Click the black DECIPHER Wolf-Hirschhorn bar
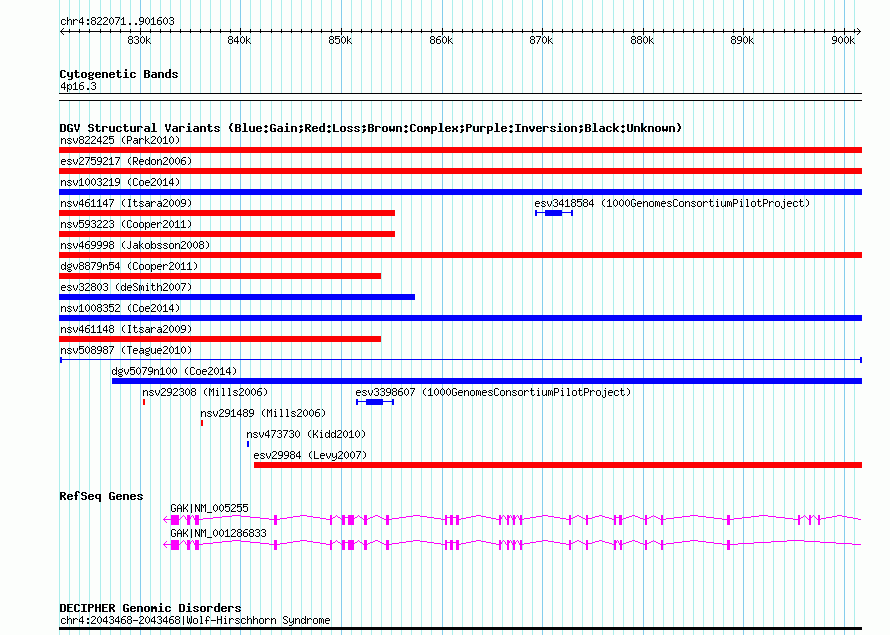 point(460,628)
